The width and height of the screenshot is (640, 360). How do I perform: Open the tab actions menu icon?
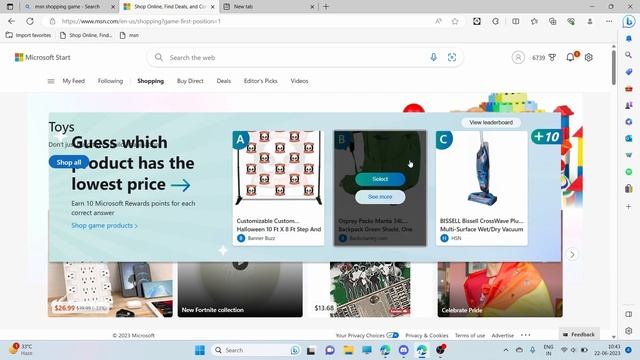(10, 7)
